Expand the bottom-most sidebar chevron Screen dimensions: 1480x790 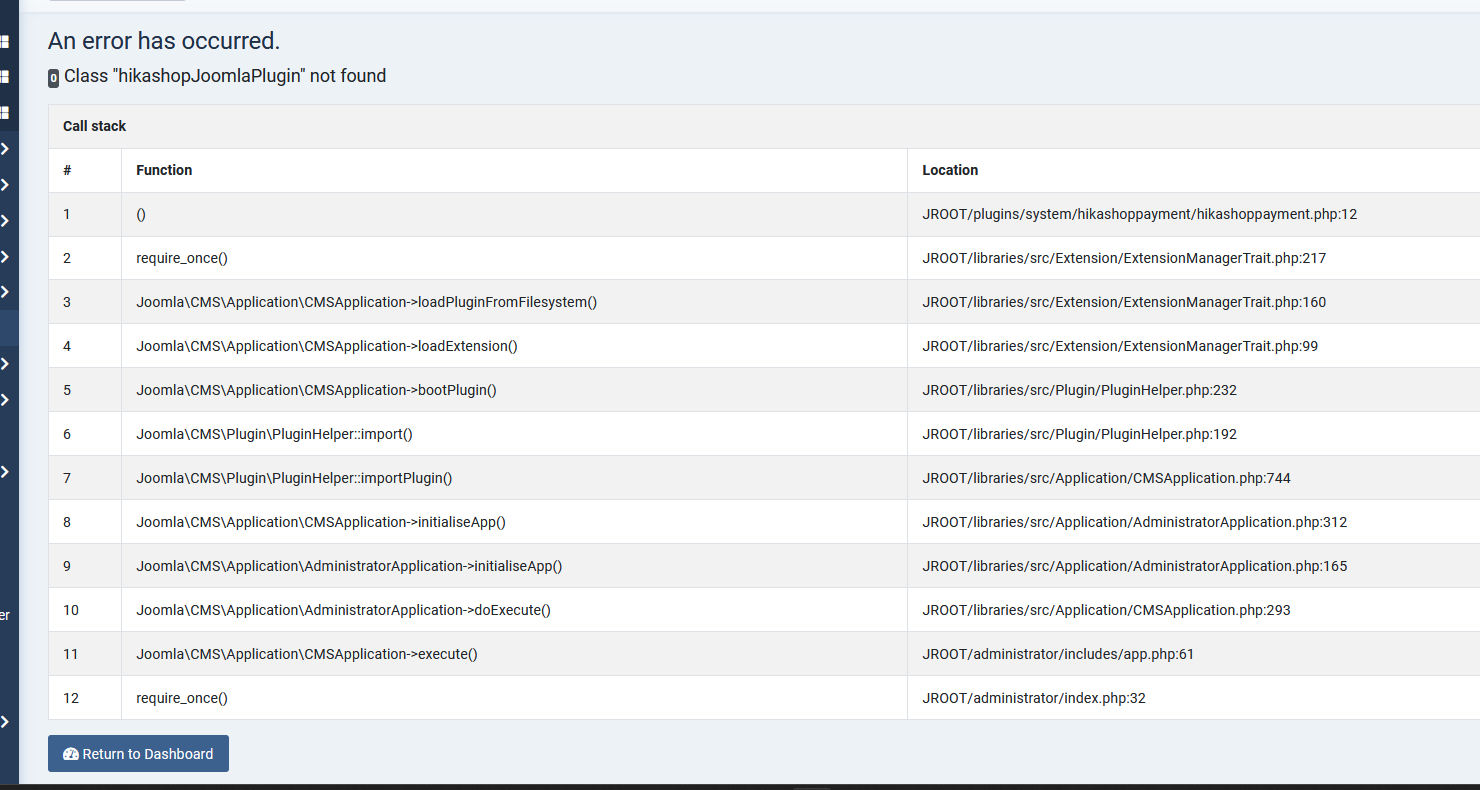(5, 721)
